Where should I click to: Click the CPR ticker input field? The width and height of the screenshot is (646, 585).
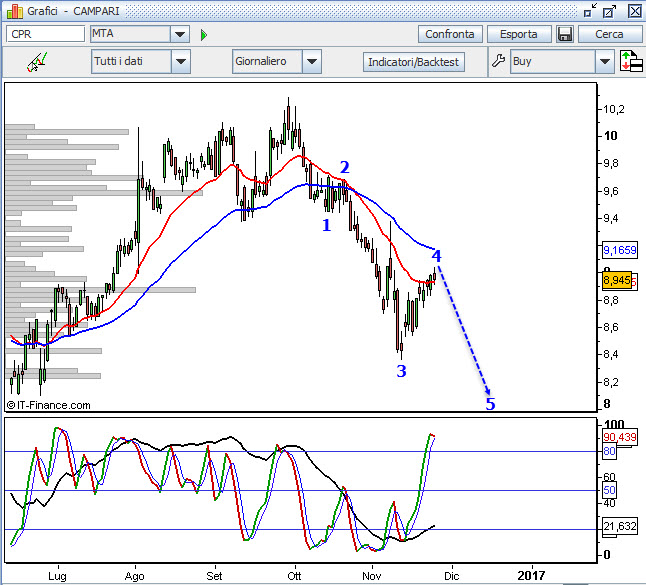[45, 34]
